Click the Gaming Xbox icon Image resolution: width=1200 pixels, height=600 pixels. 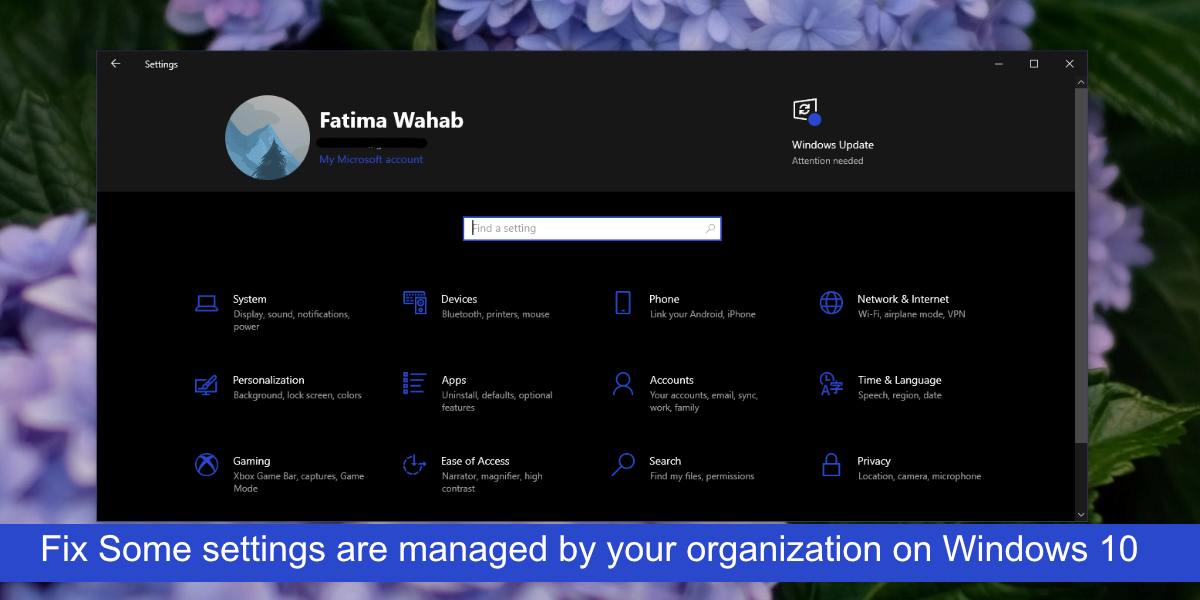(x=207, y=465)
